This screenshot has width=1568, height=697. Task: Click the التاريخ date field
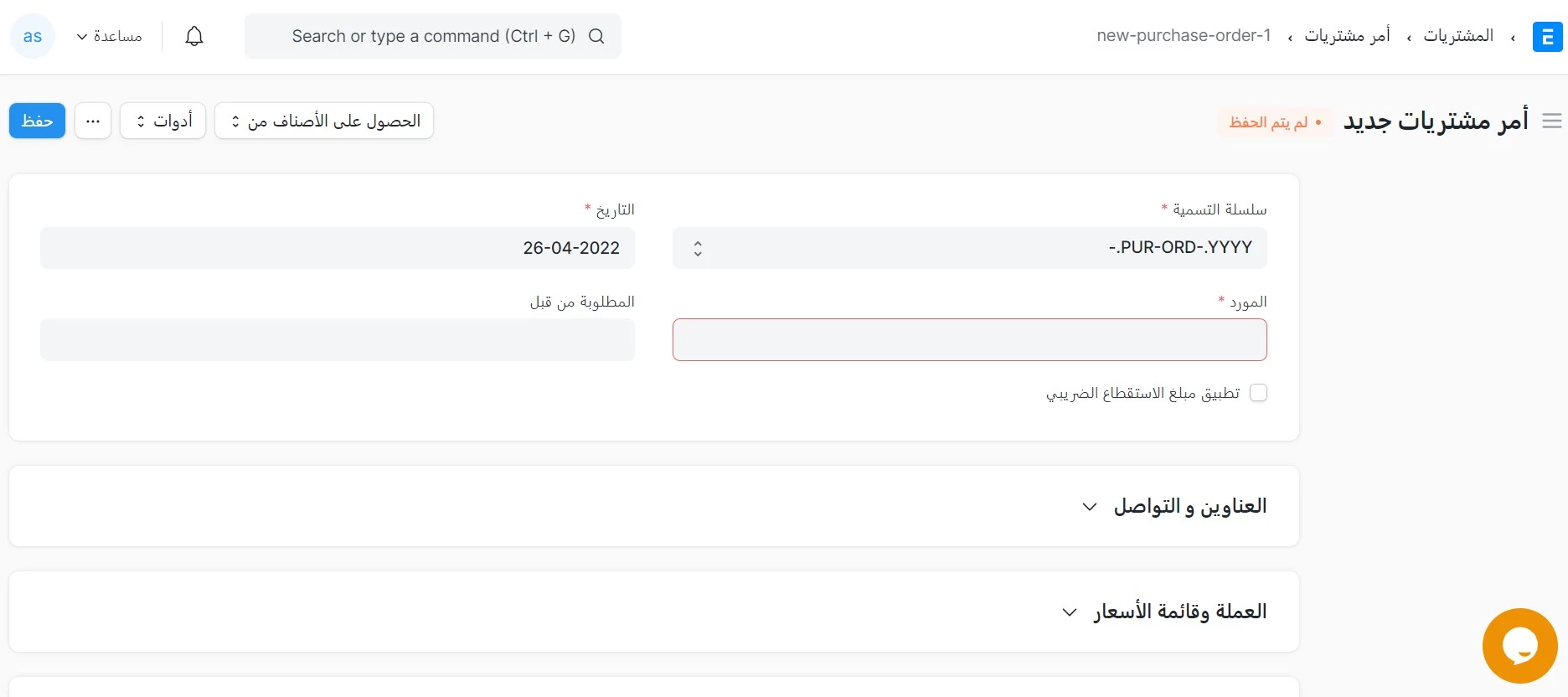tap(338, 248)
